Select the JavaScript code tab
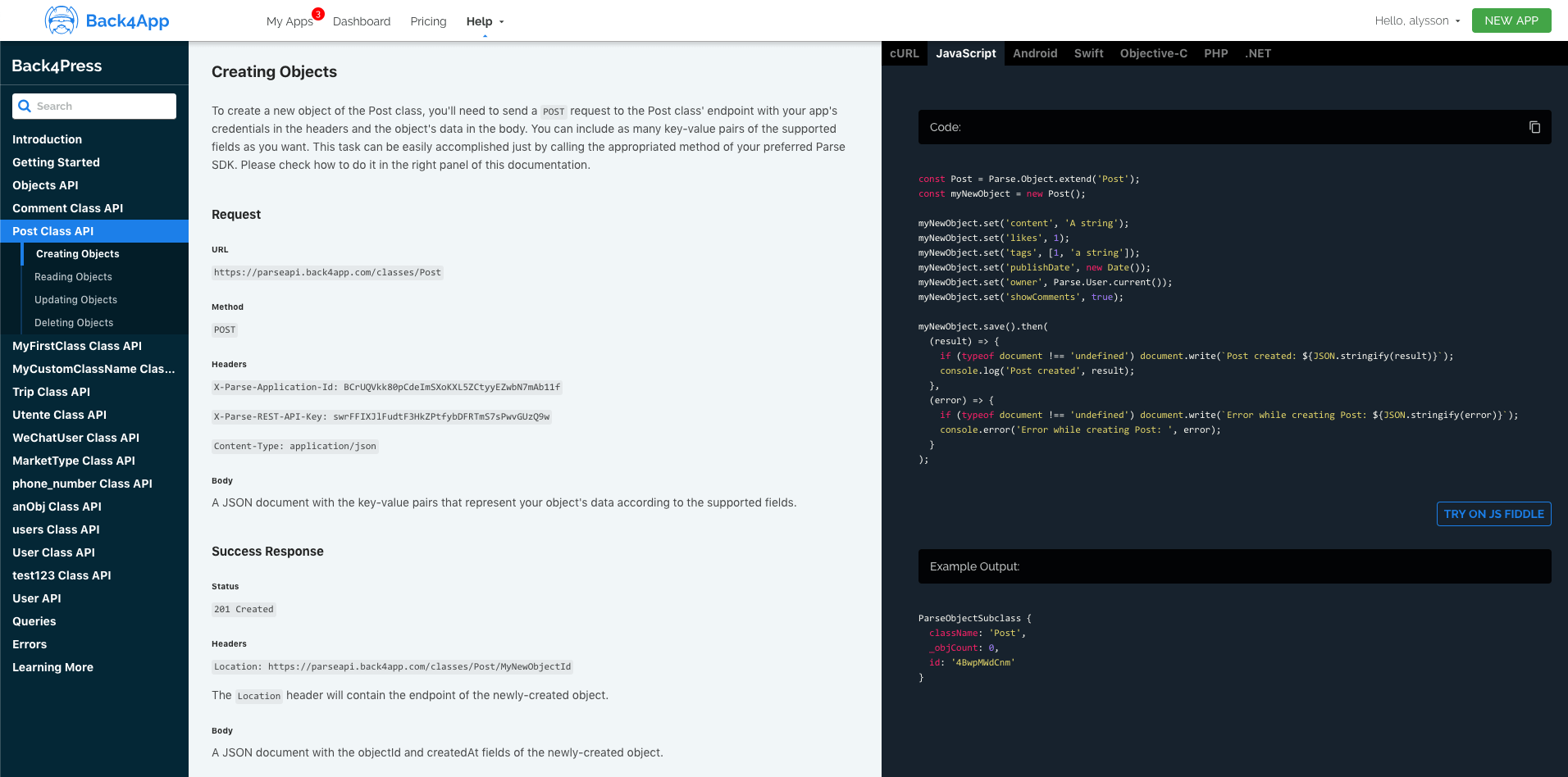Image resolution: width=1568 pixels, height=777 pixels. 966,53
